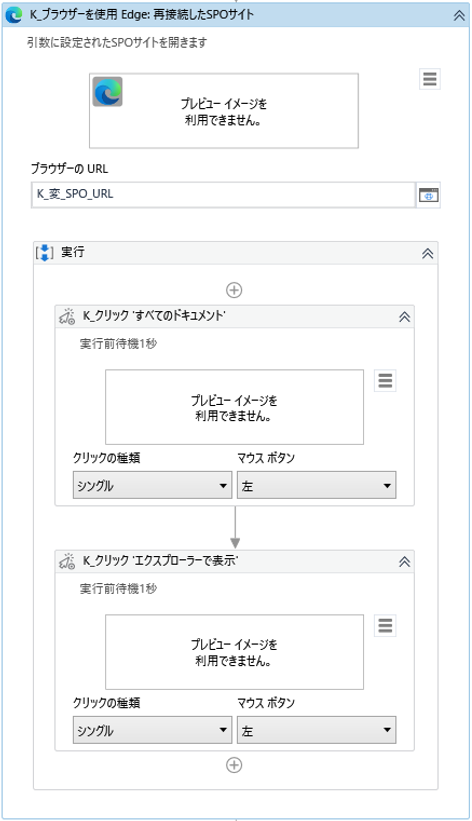The image size is (472, 821).
Task: Click the Edge browser icon in the preview box
Action: 108,92
